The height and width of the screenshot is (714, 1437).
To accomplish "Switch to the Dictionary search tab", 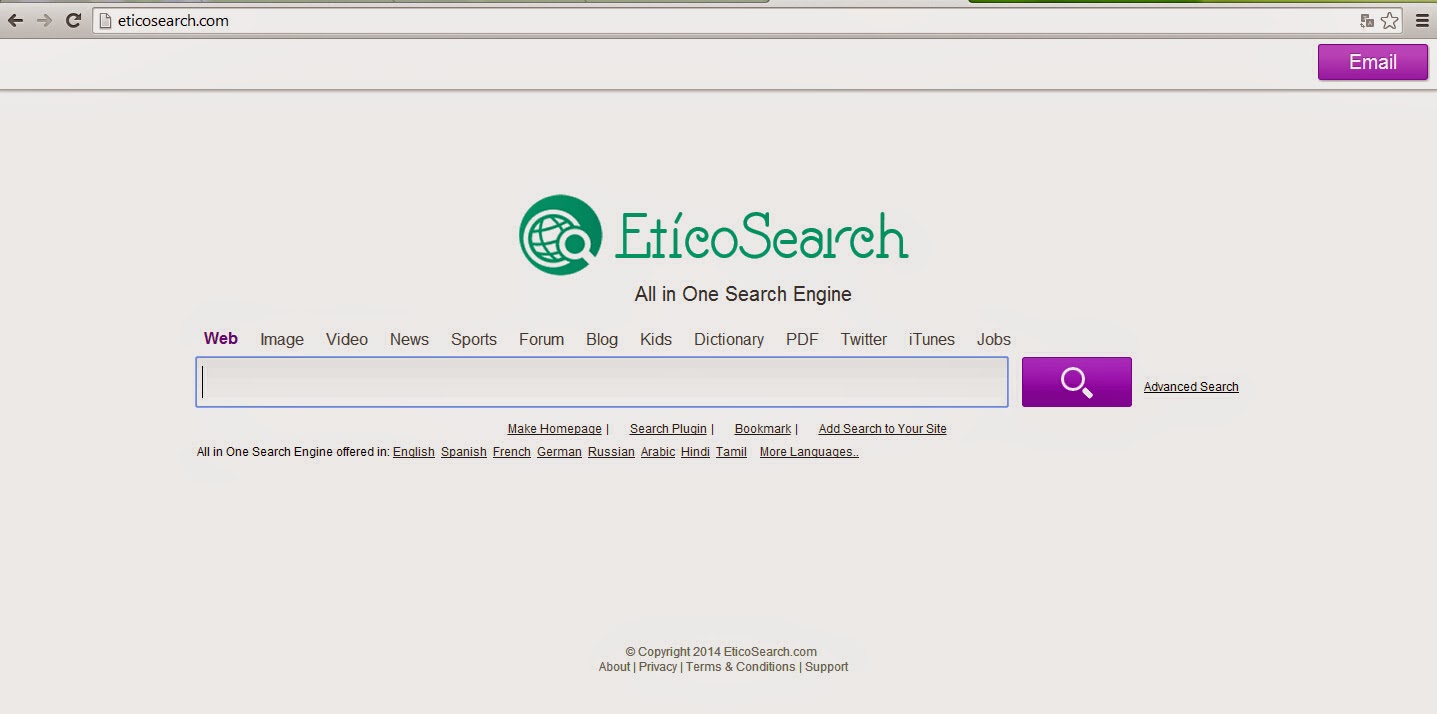I will click(729, 339).
